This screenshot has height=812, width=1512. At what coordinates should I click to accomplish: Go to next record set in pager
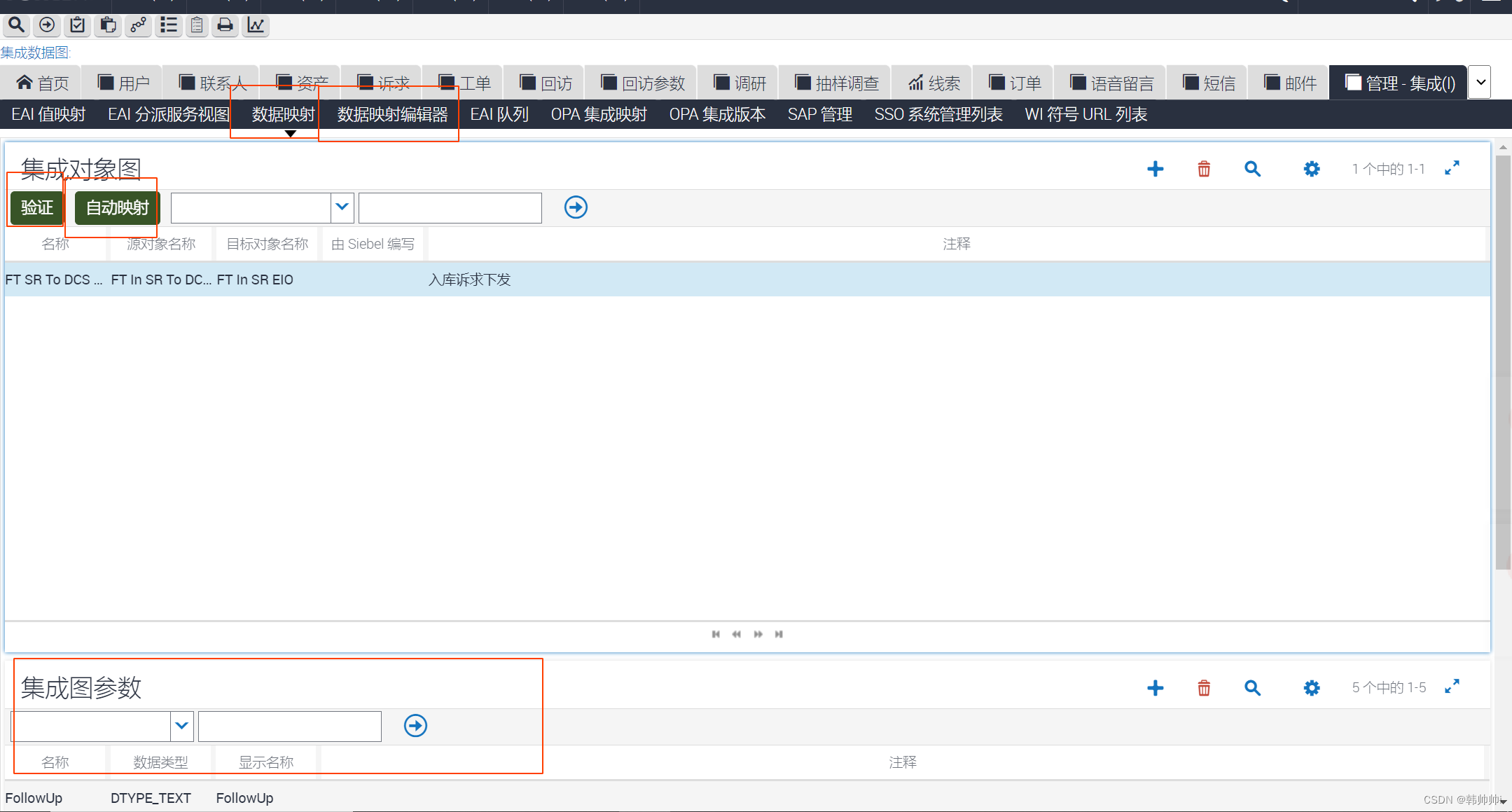click(x=758, y=634)
